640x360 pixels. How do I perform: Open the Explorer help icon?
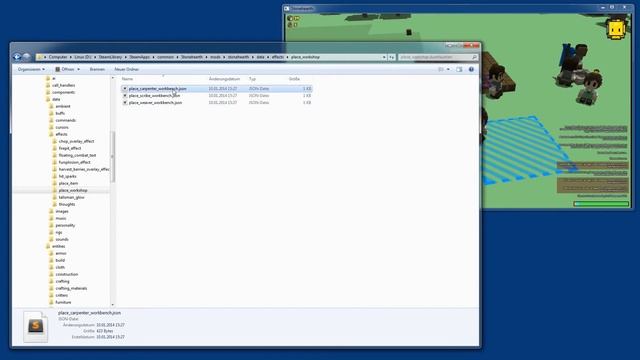click(471, 69)
